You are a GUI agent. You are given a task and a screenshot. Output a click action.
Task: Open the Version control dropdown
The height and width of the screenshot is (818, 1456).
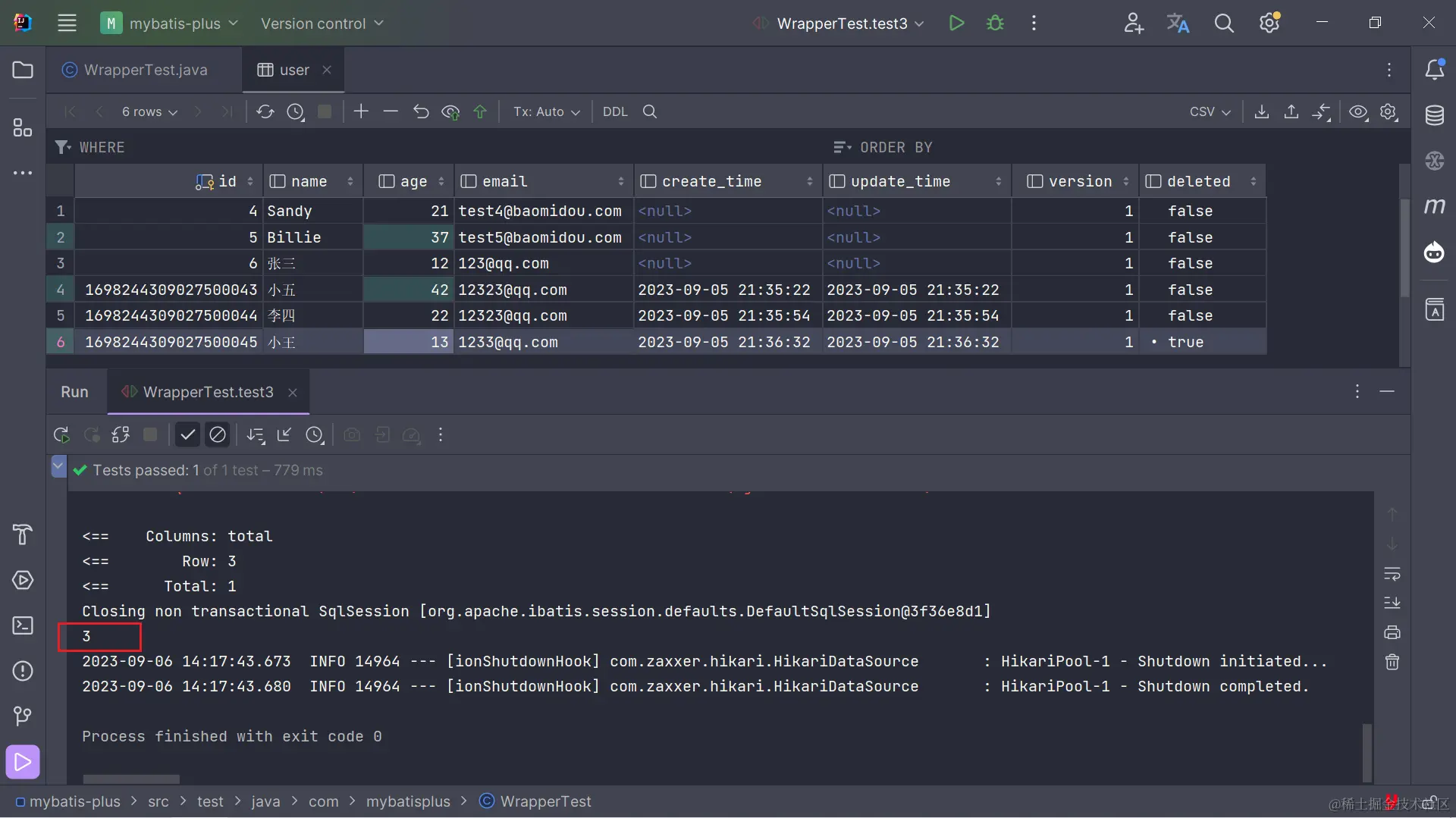(322, 23)
